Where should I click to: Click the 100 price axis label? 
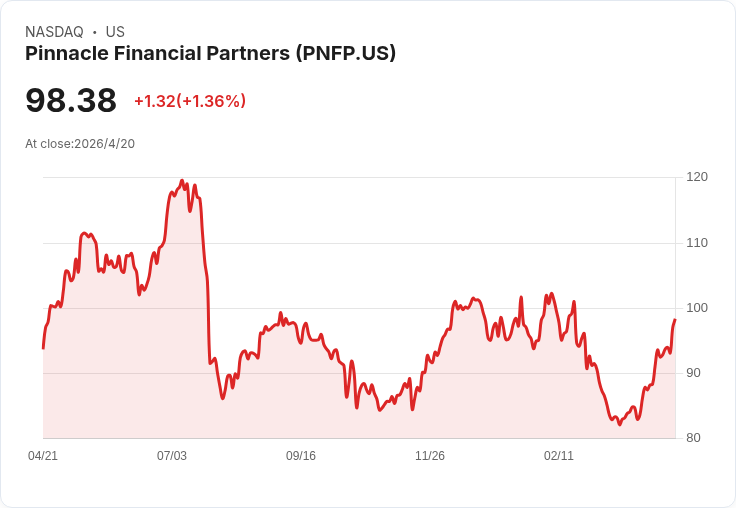(697, 308)
